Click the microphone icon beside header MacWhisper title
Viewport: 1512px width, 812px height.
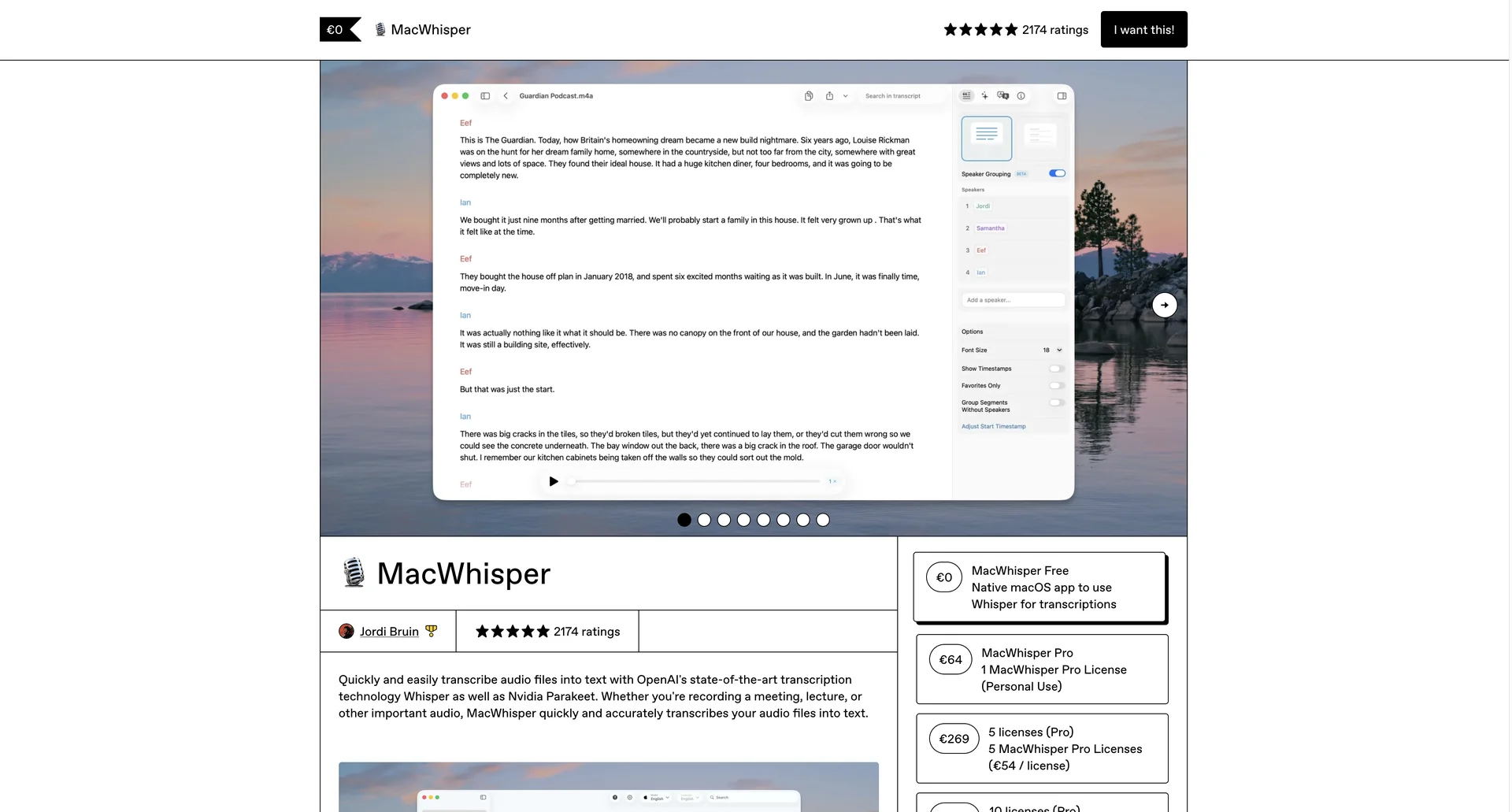380,29
